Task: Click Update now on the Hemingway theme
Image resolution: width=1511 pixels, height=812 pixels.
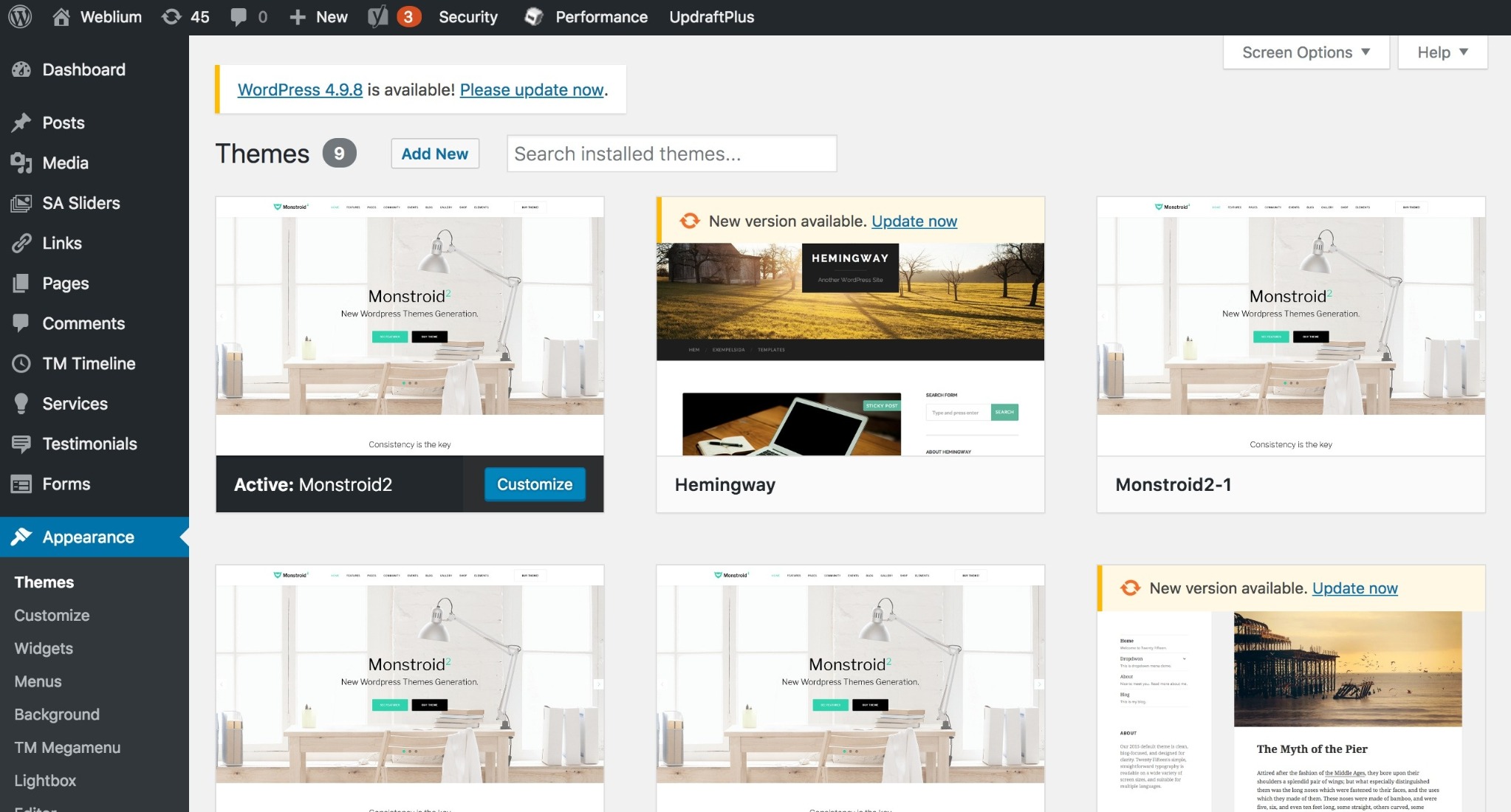Action: tap(914, 221)
